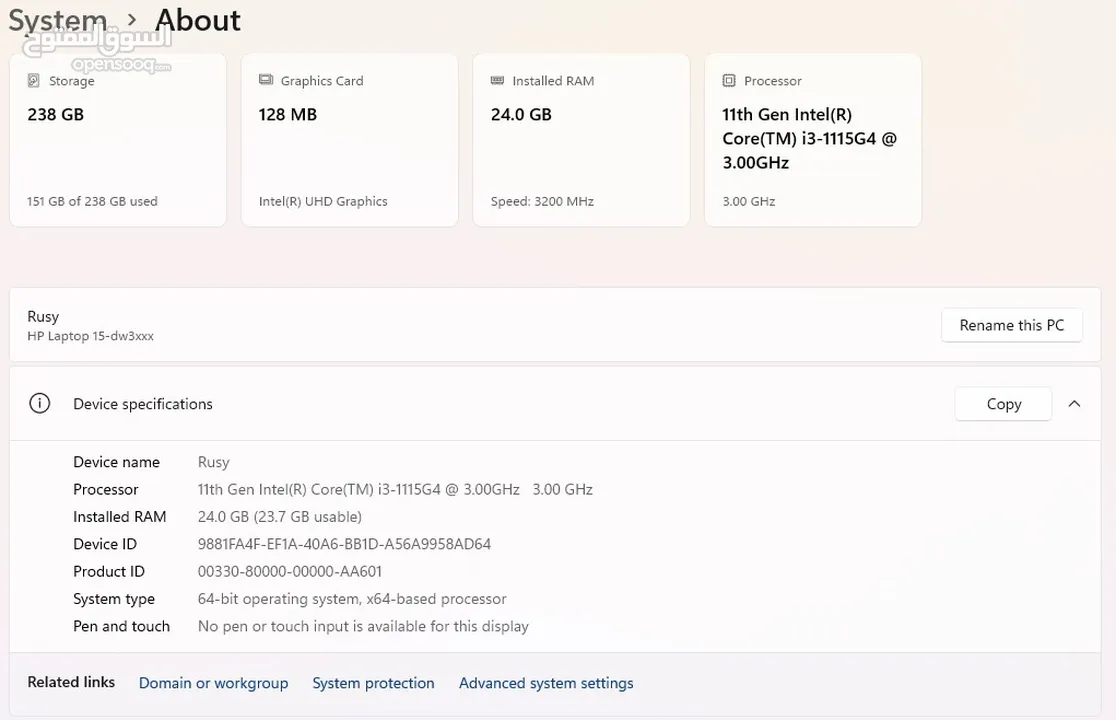Click the Storage disk icon
Image resolution: width=1116 pixels, height=720 pixels.
pyautogui.click(x=33, y=80)
